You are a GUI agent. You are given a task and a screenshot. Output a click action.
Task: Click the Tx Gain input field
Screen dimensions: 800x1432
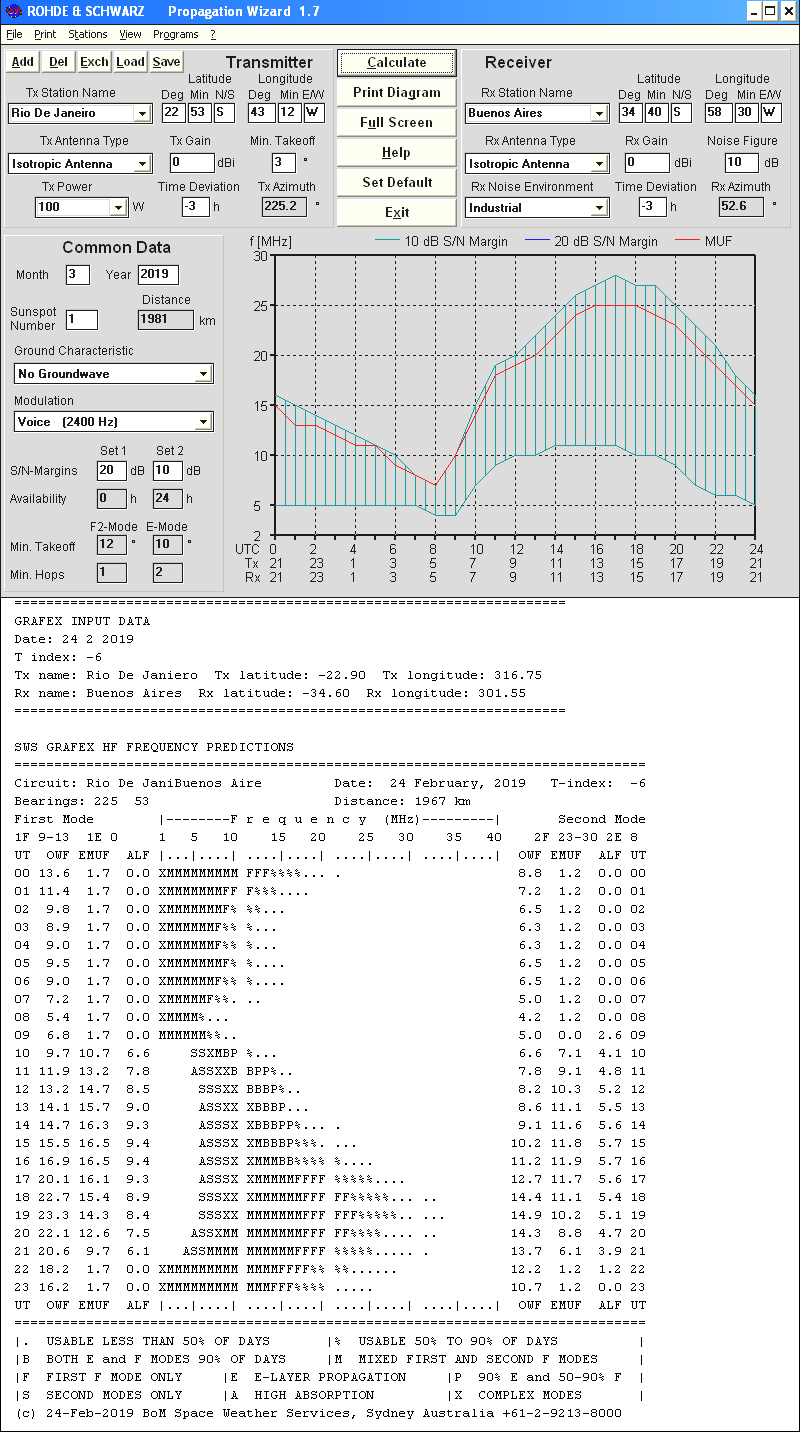(192, 162)
